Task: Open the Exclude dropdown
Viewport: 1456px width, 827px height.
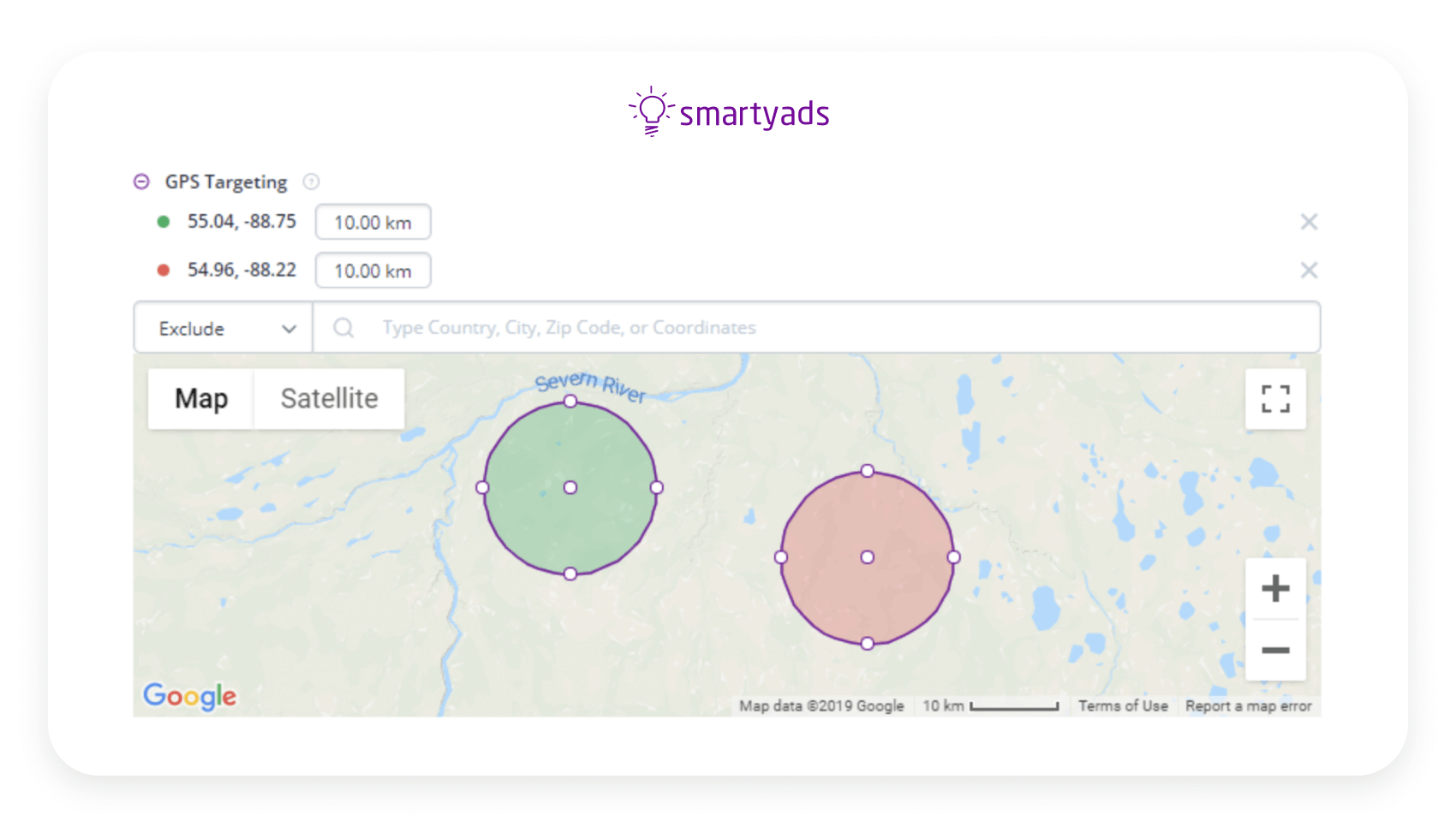Action: [221, 327]
